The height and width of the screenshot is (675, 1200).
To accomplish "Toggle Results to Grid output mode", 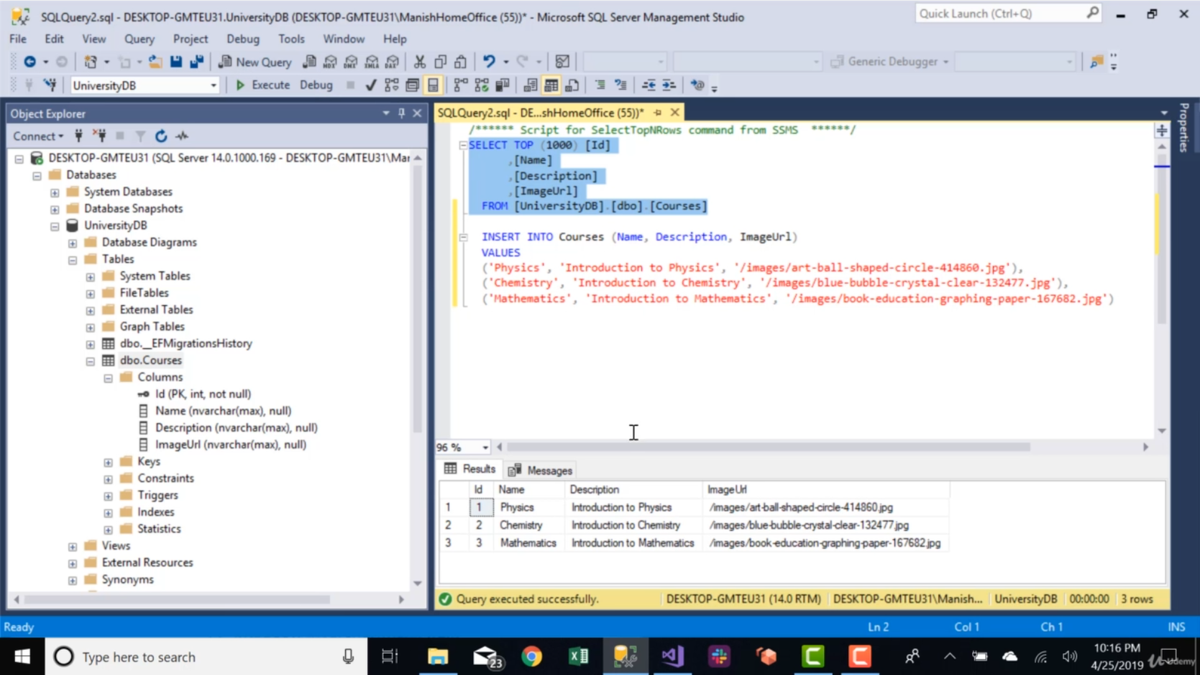I will tap(551, 86).
